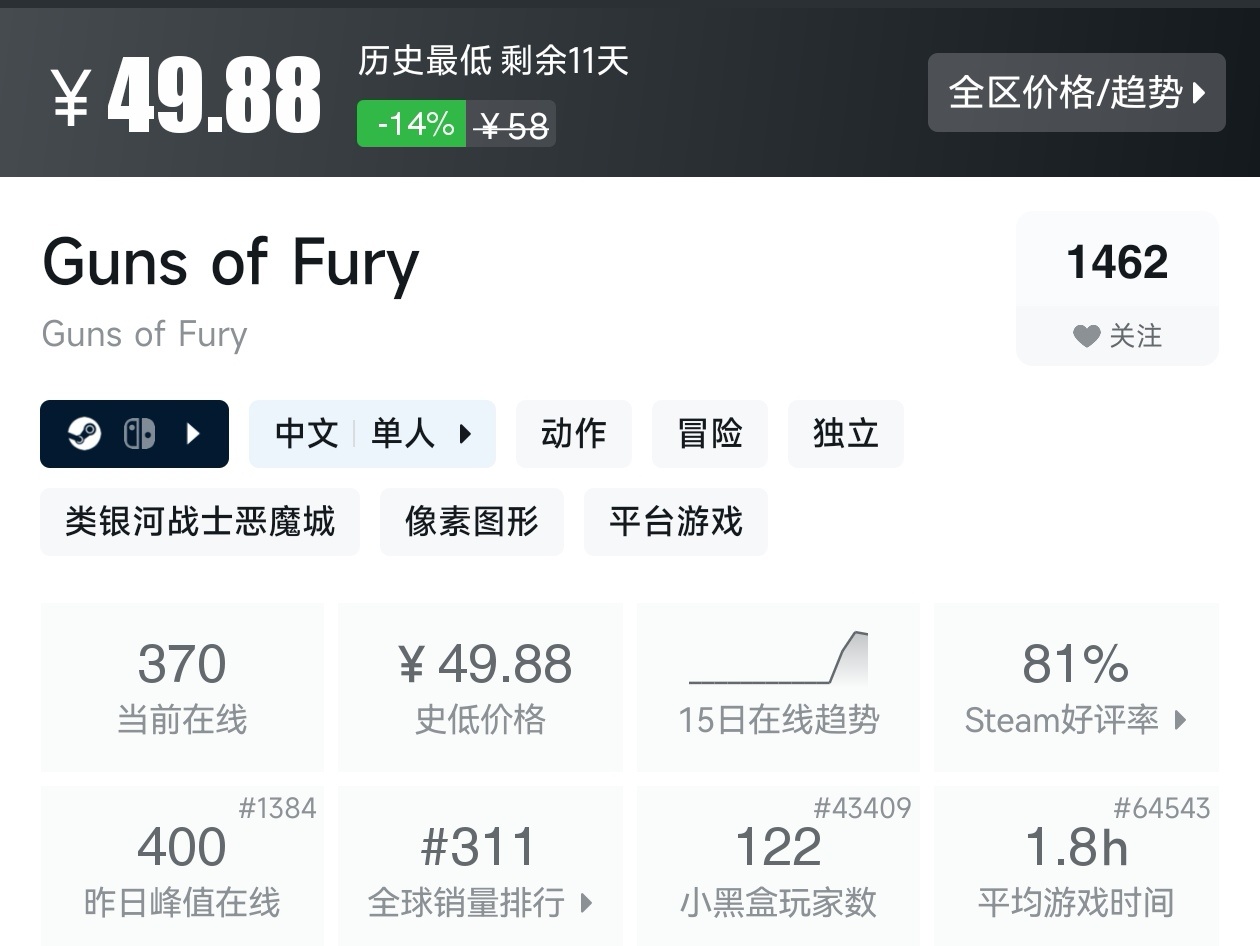The image size is (1260, 946).
Task: Tap the 小黑盒玩家数 player count tile
Action: 778,868
